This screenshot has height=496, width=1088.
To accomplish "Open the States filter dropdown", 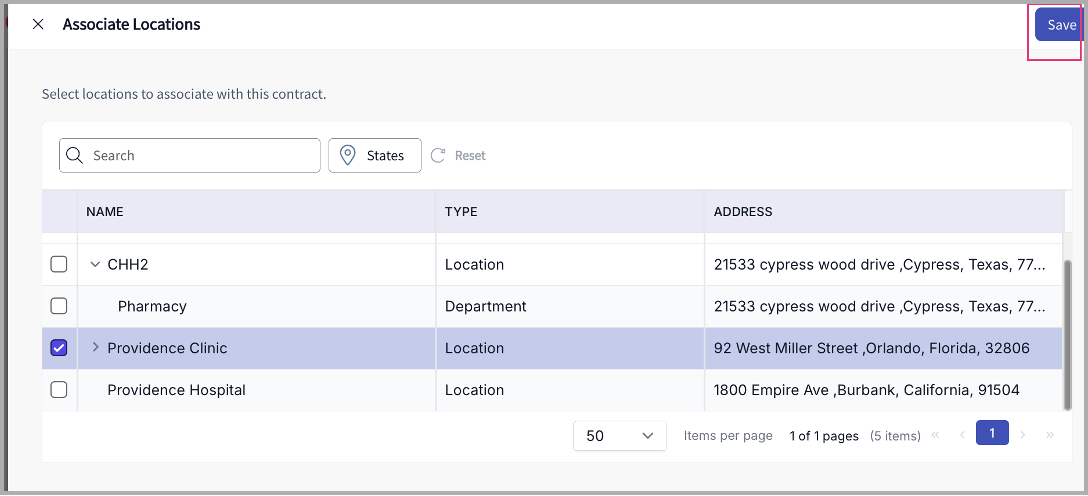I will click(x=375, y=156).
